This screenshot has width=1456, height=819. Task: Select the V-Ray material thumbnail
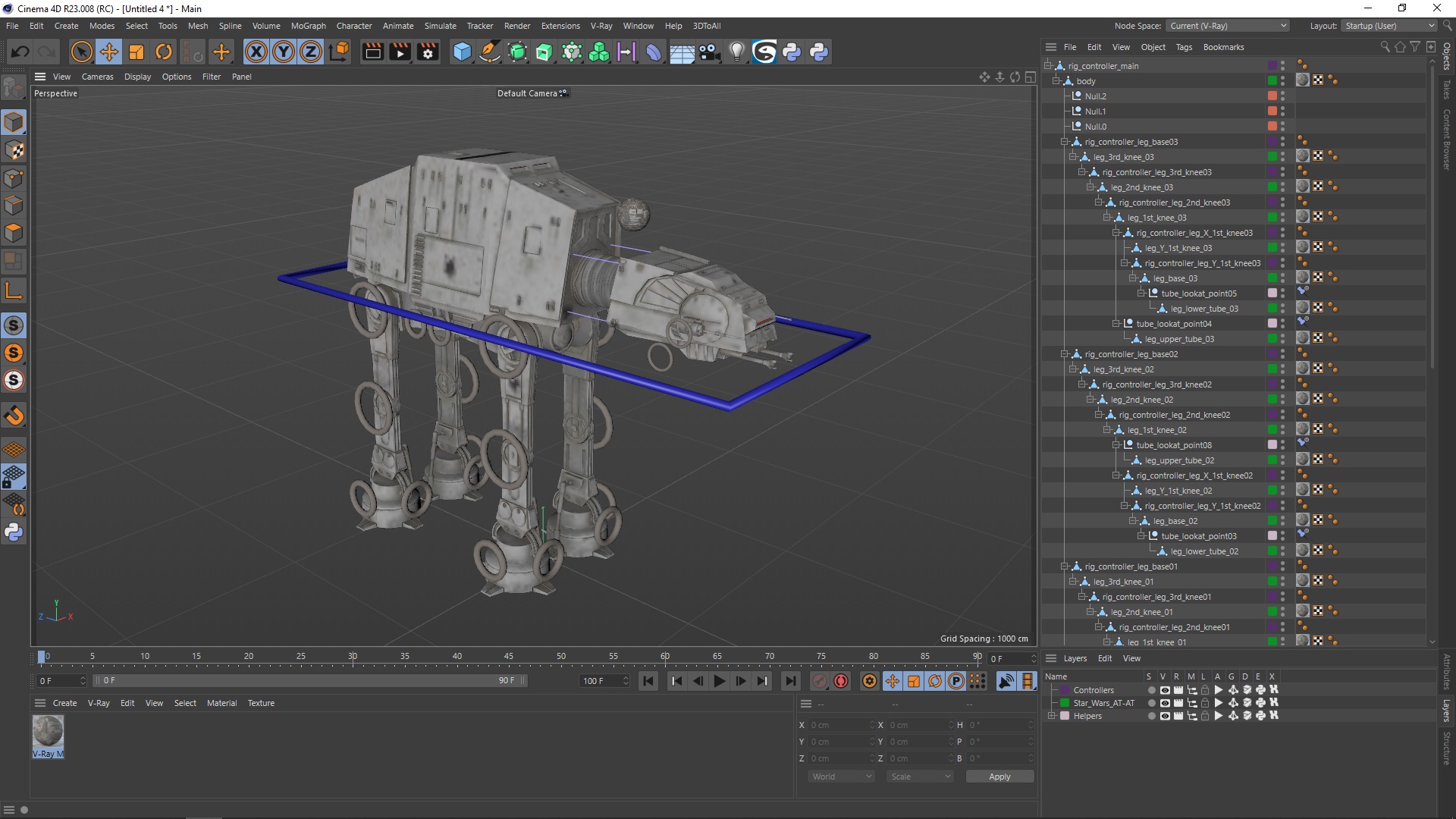click(x=48, y=732)
